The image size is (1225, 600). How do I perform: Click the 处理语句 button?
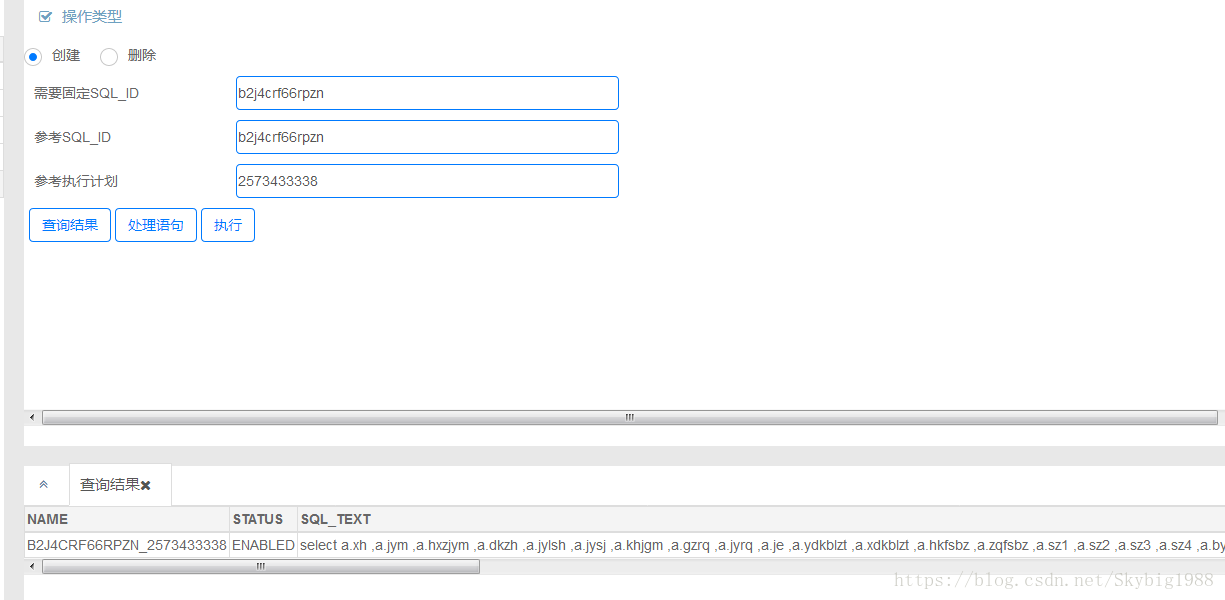coord(156,225)
